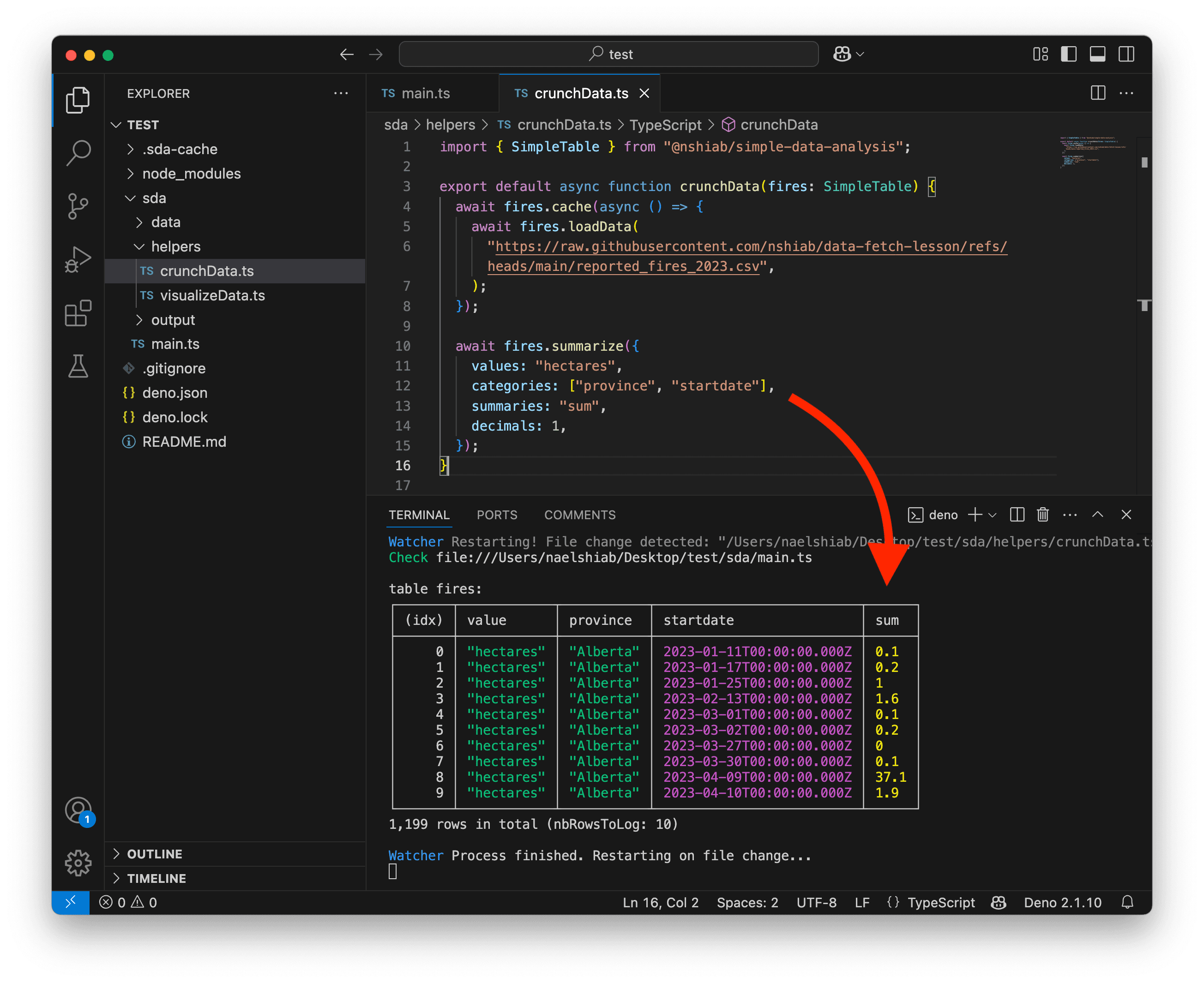Image resolution: width=1204 pixels, height=983 pixels.
Task: Open the .gitignore file
Action: [x=235, y=368]
